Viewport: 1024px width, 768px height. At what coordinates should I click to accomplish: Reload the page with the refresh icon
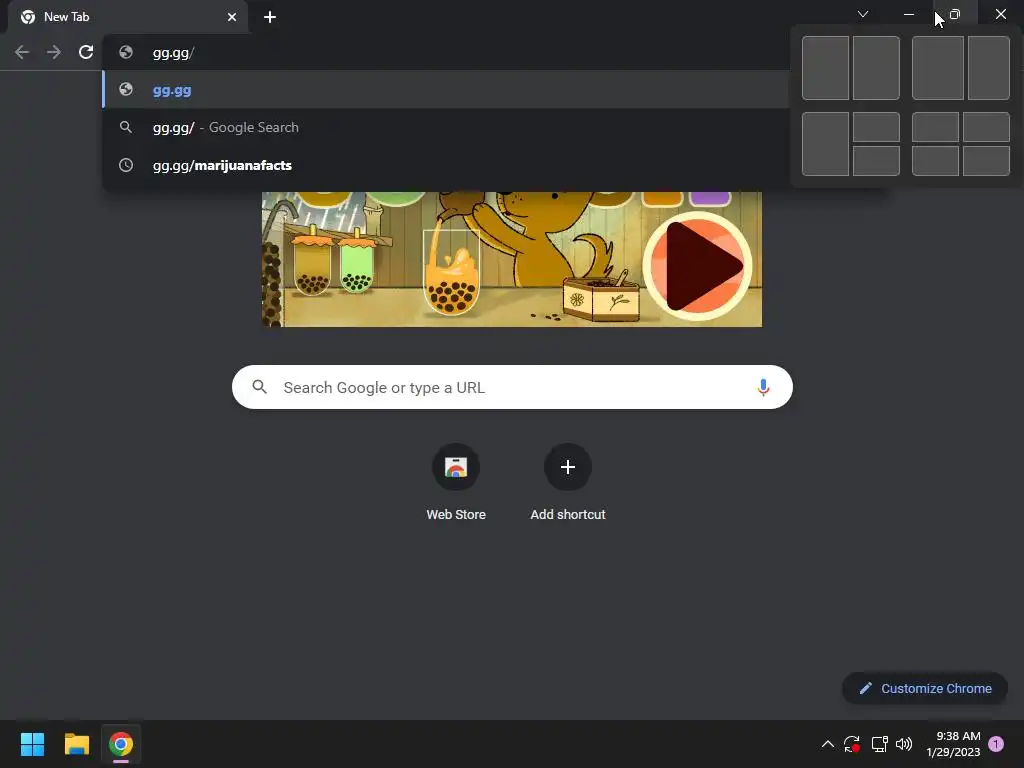[86, 52]
